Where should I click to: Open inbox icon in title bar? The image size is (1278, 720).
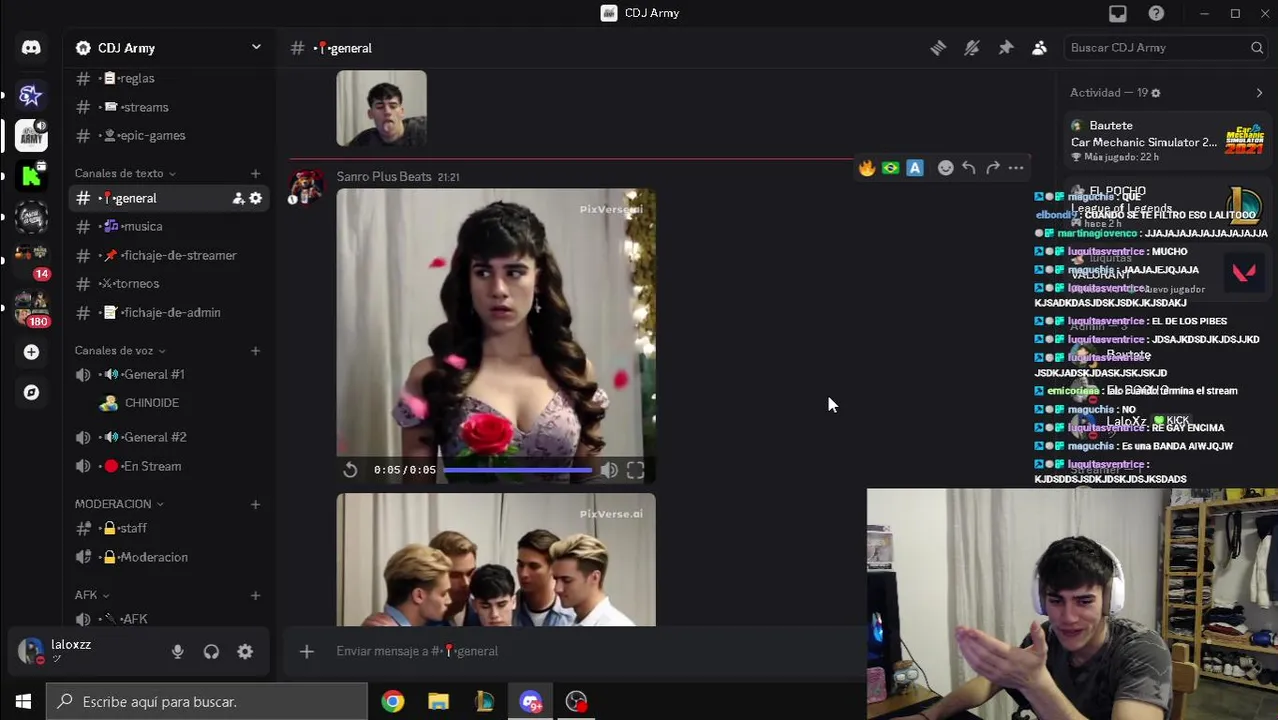coord(1117,13)
